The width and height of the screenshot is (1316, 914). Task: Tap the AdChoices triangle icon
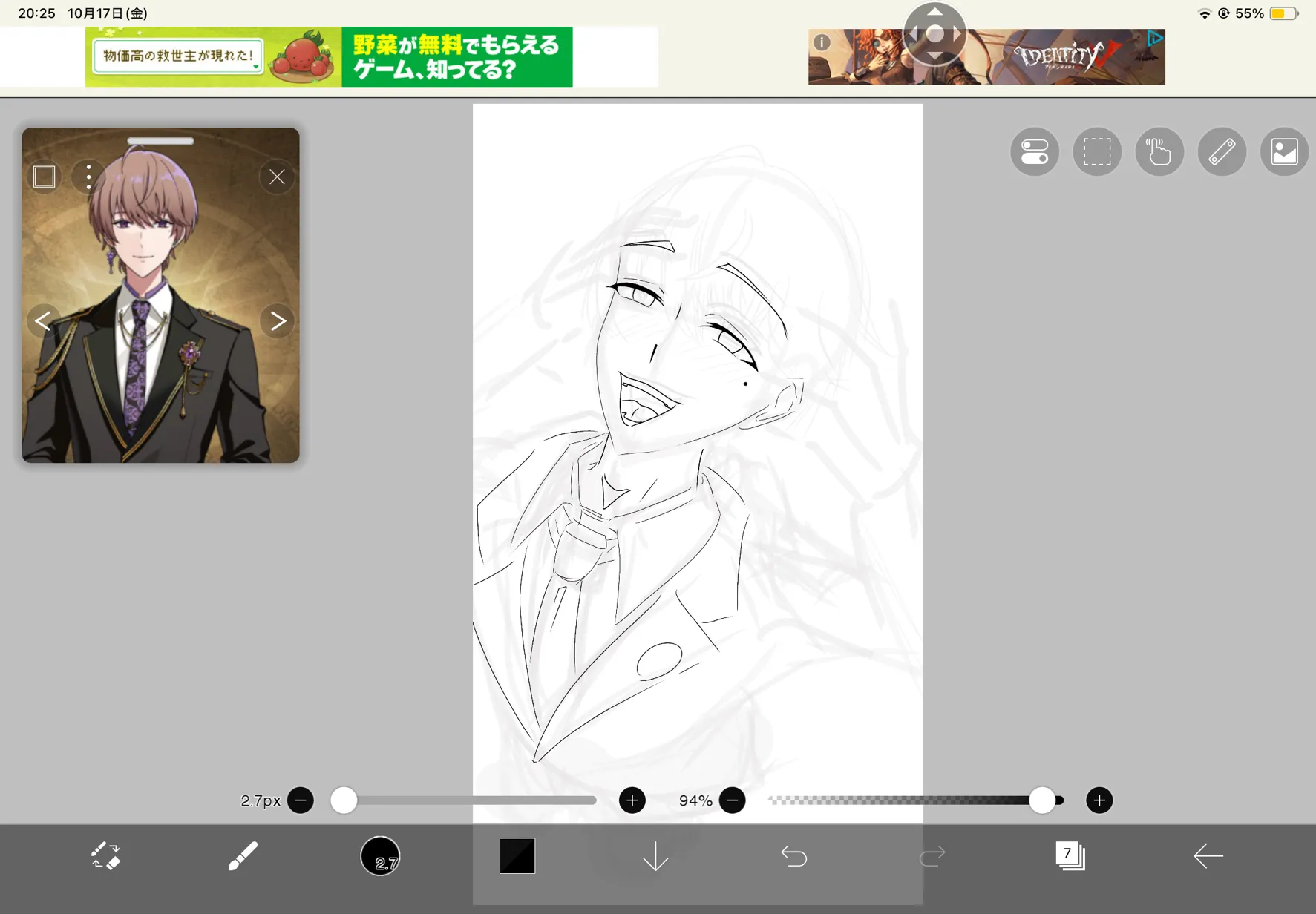click(x=1154, y=39)
